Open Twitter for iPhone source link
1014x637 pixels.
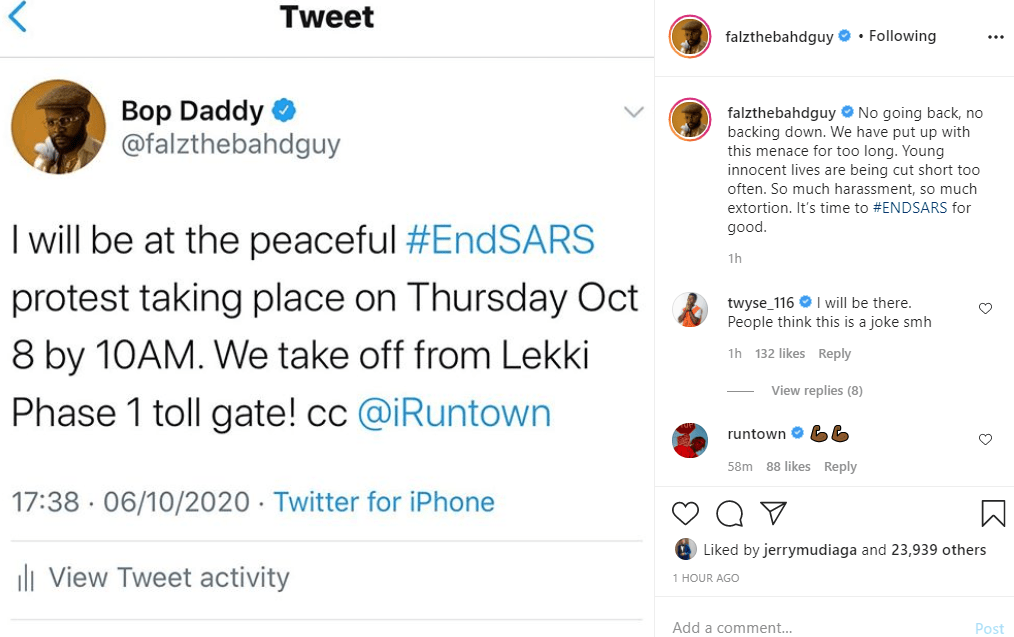click(x=384, y=501)
